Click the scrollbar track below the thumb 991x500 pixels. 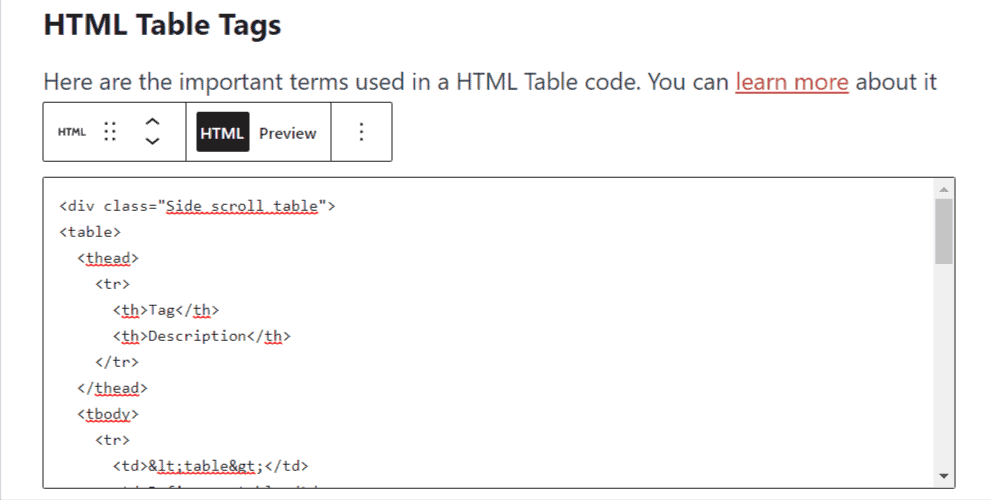(944, 367)
